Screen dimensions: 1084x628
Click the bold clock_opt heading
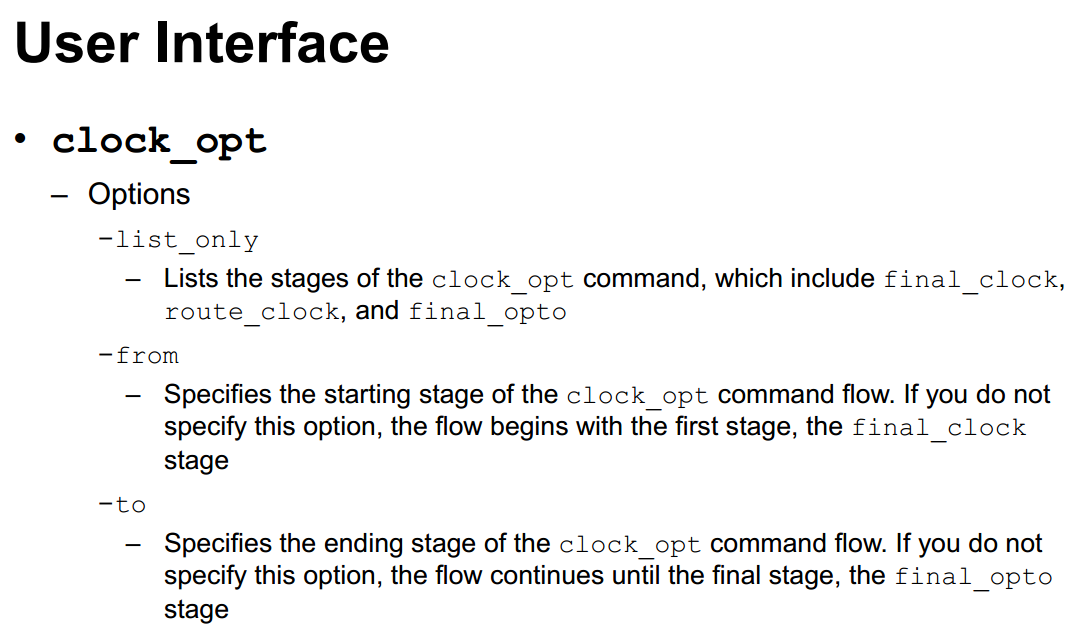point(159,140)
